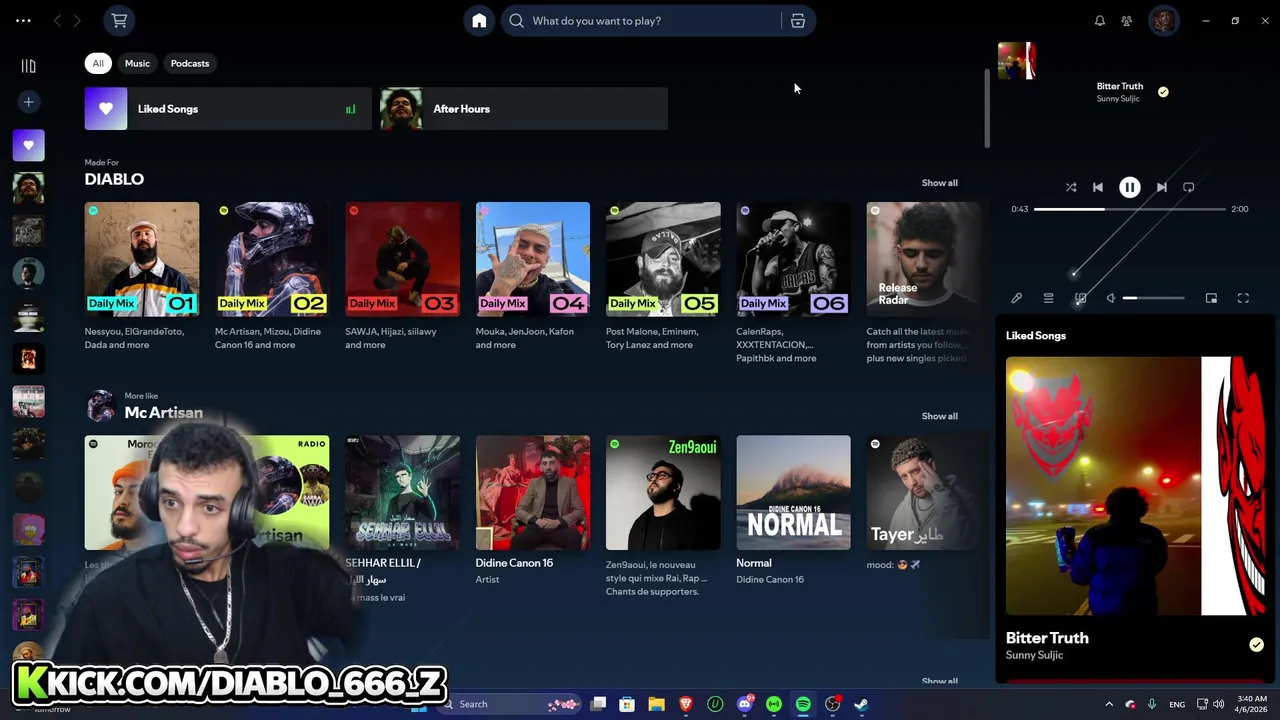Open the notifications bell

1100,20
